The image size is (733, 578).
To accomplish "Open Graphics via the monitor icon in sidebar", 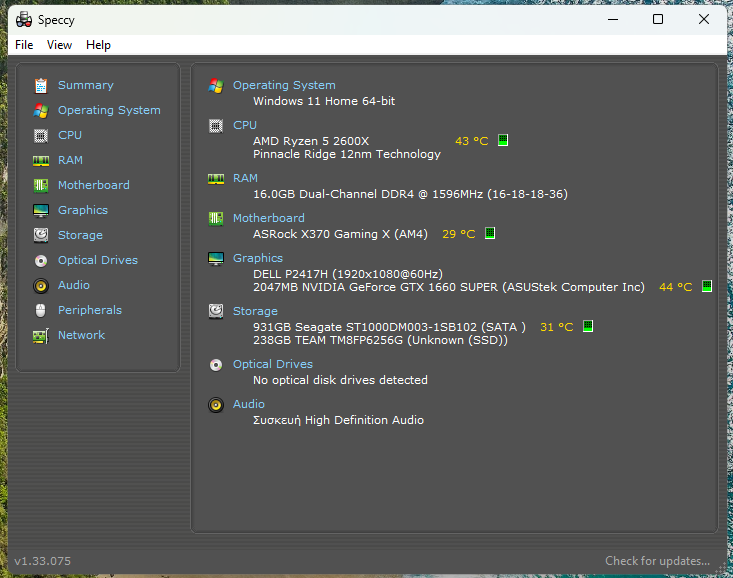I will pos(41,211).
